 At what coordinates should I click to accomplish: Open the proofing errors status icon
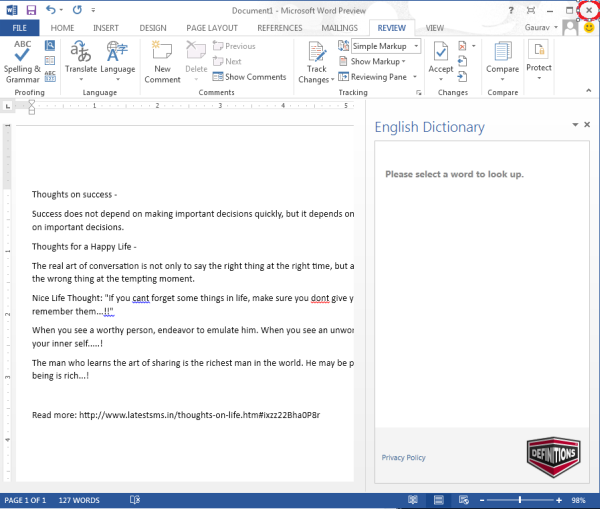(135, 500)
